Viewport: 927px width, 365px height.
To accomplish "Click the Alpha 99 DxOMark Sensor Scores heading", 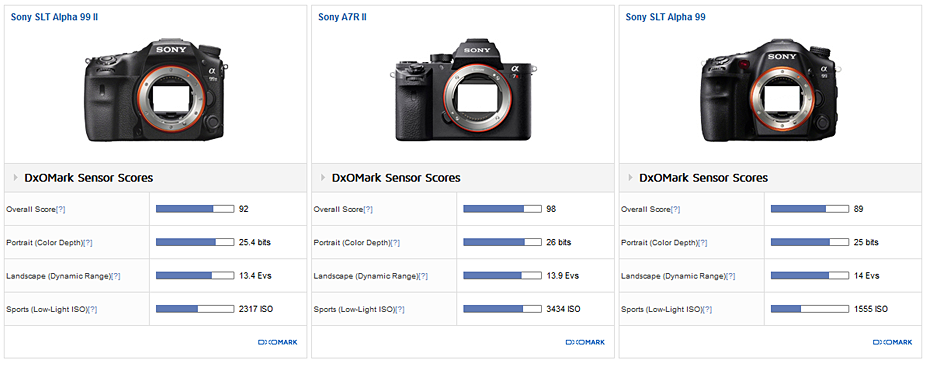I will 704,177.
